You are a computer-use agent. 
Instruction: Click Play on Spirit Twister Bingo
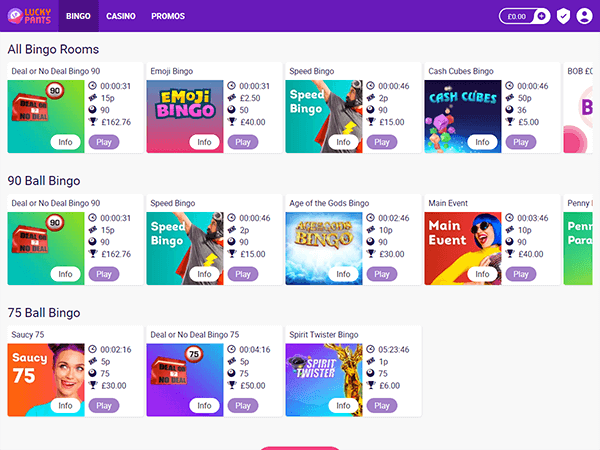pos(382,406)
